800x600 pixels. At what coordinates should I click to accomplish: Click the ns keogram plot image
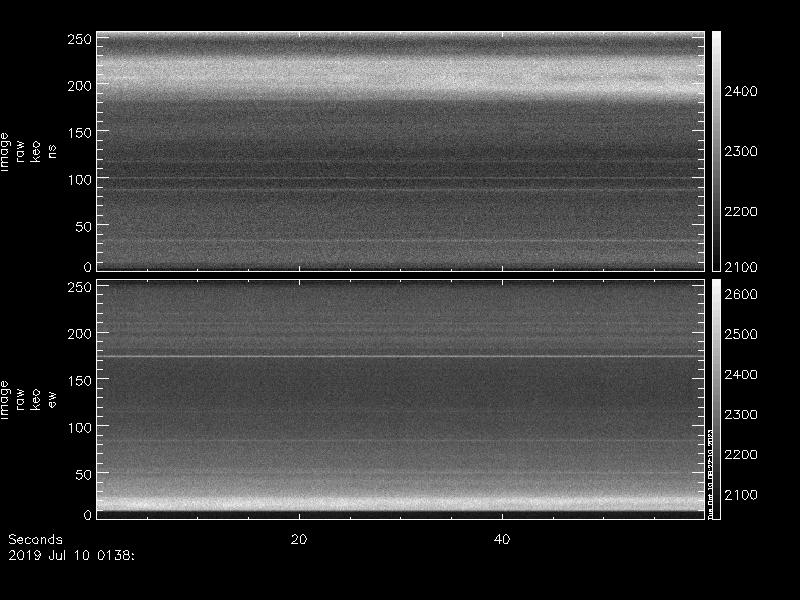pyautogui.click(x=401, y=151)
